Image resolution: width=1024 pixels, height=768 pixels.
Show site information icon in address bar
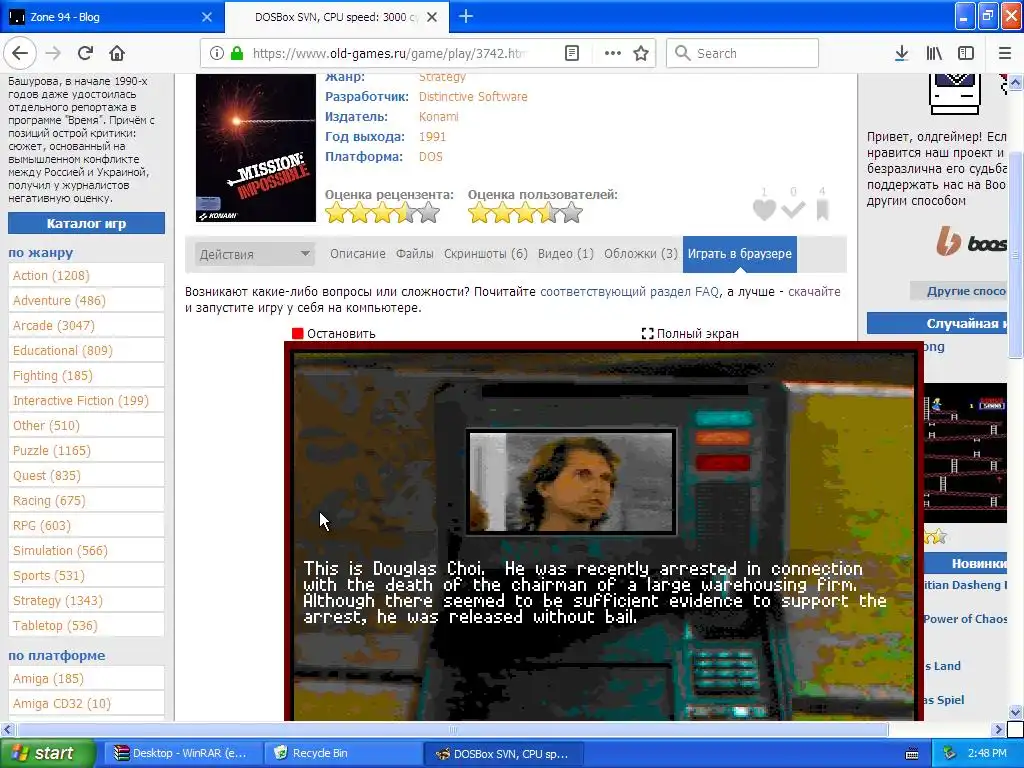click(217, 53)
